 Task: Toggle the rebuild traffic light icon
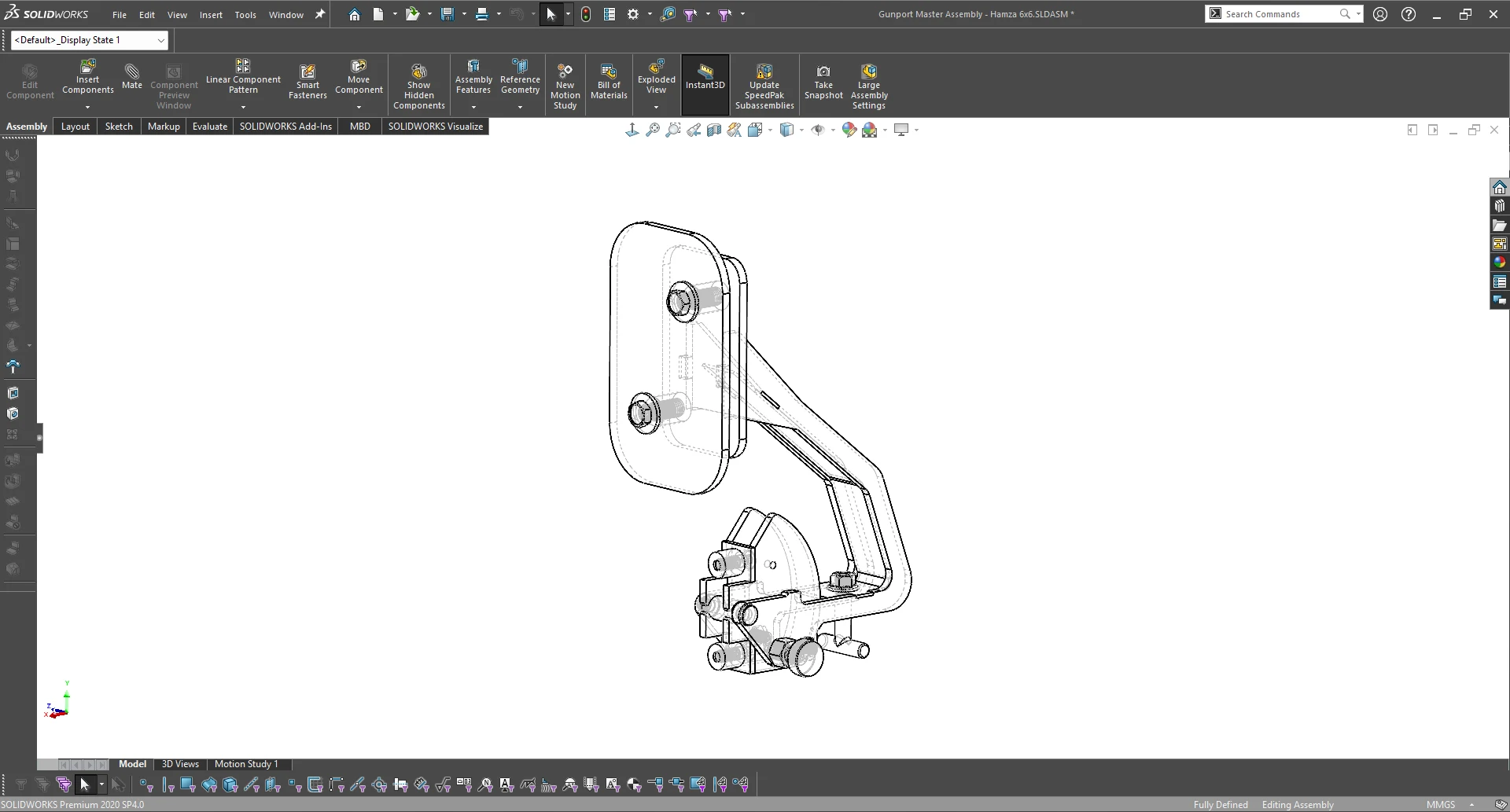(586, 14)
